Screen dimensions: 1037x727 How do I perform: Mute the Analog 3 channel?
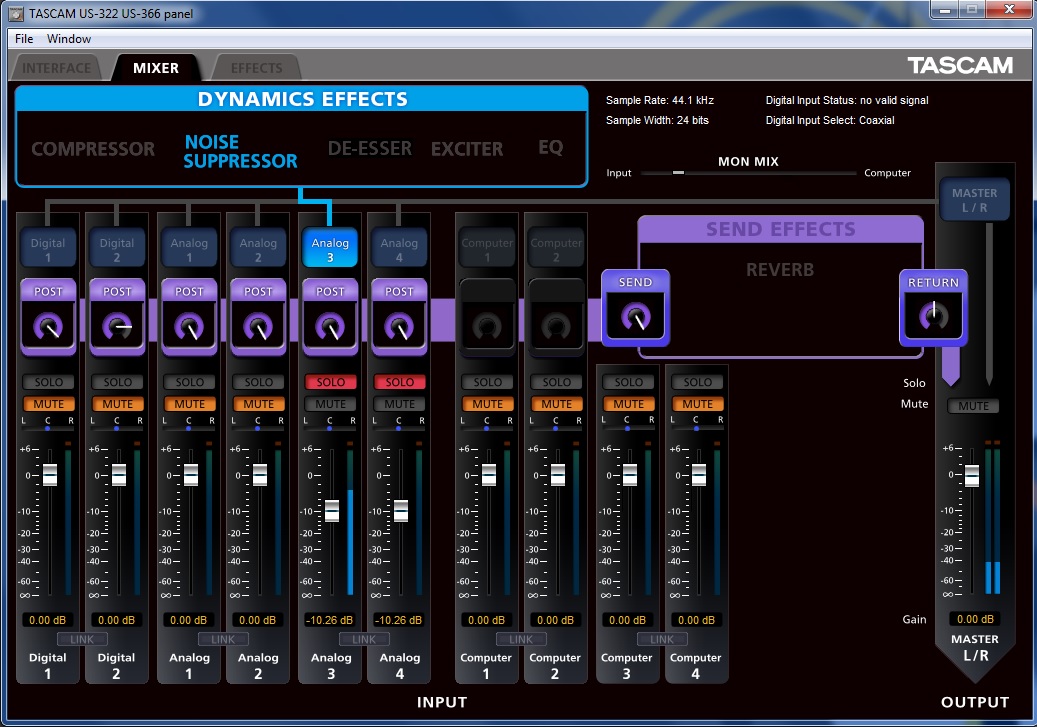click(331, 404)
